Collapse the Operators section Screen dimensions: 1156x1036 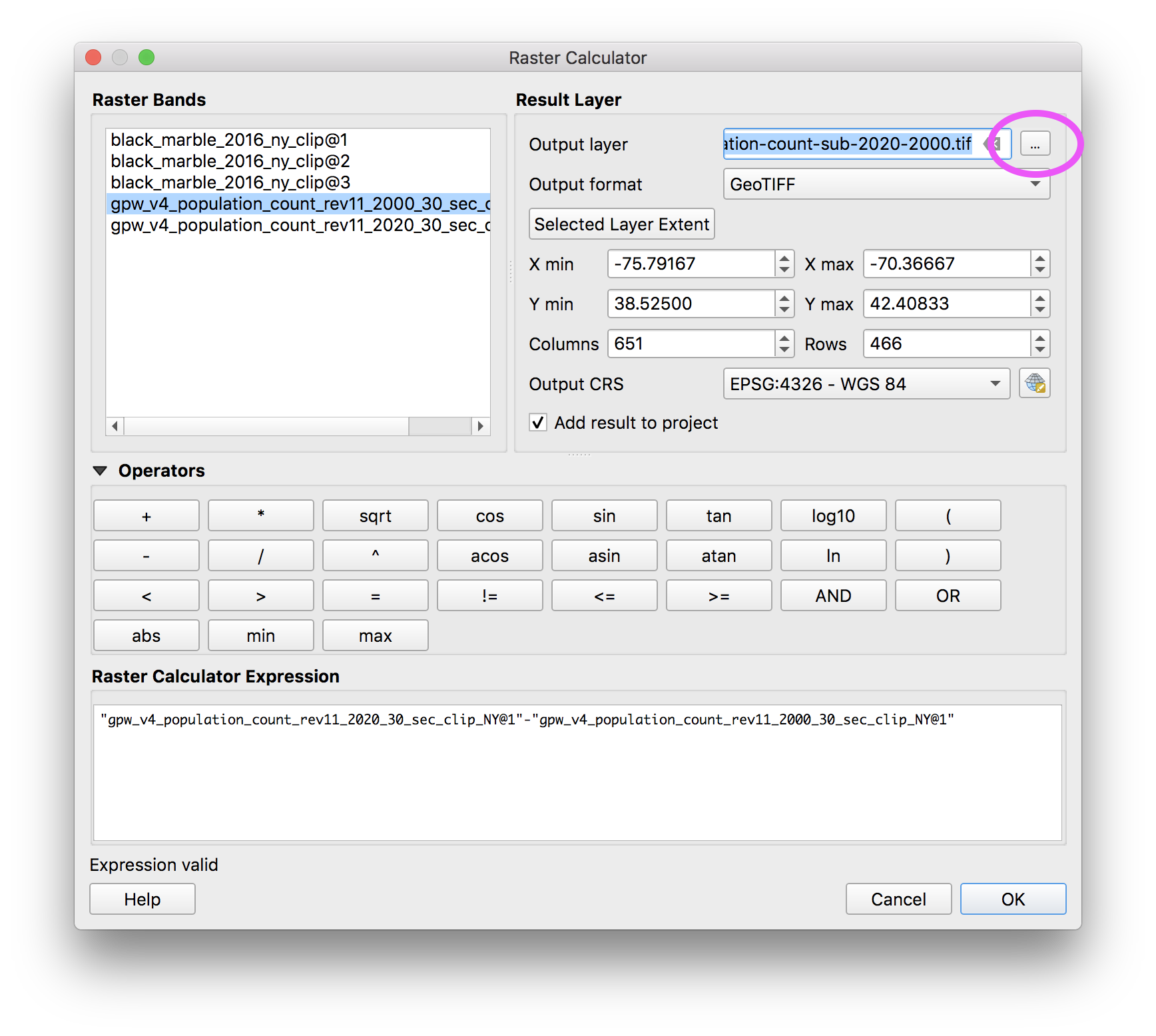100,471
